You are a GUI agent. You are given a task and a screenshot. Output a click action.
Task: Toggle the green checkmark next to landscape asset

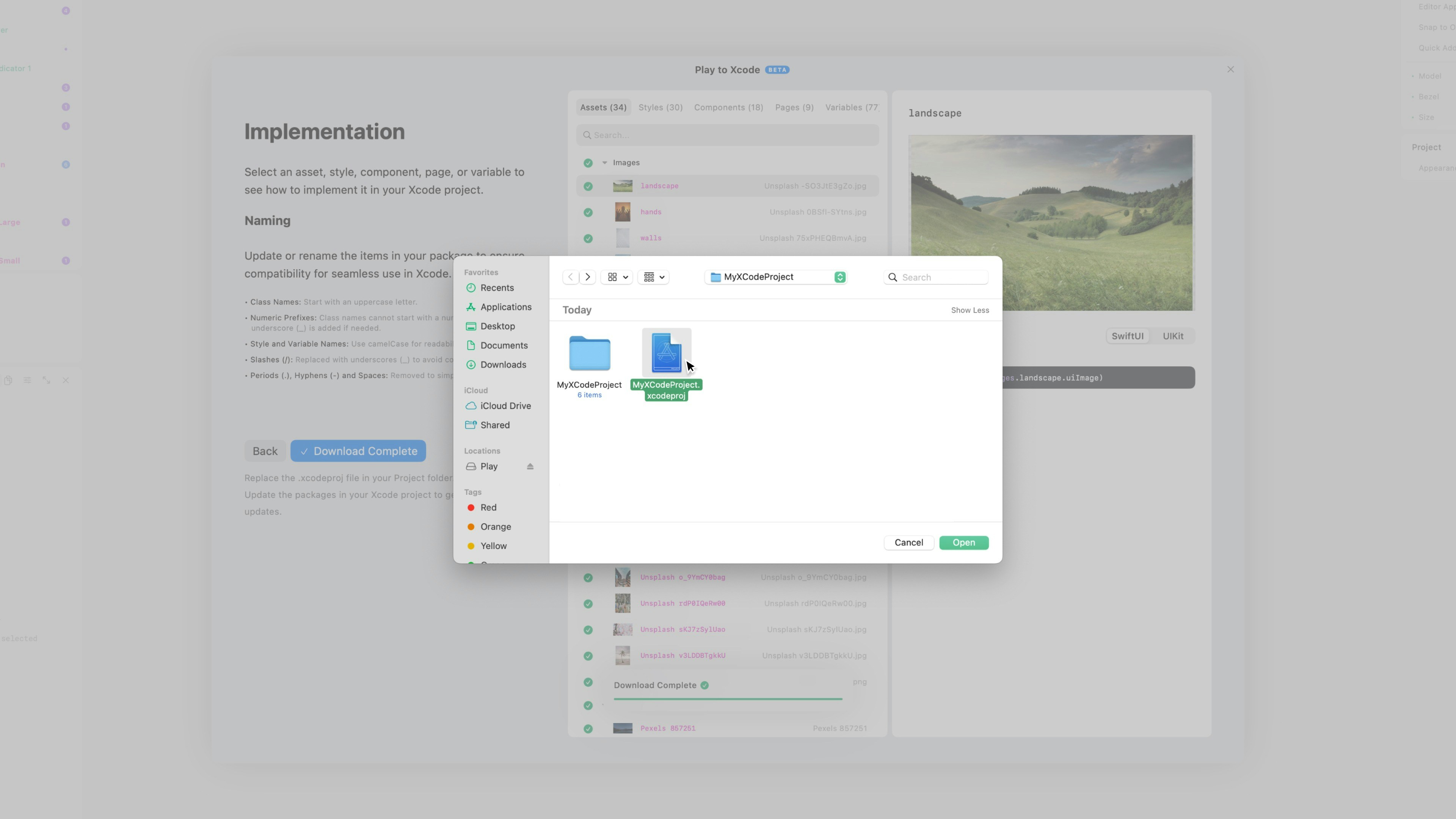pyautogui.click(x=588, y=186)
